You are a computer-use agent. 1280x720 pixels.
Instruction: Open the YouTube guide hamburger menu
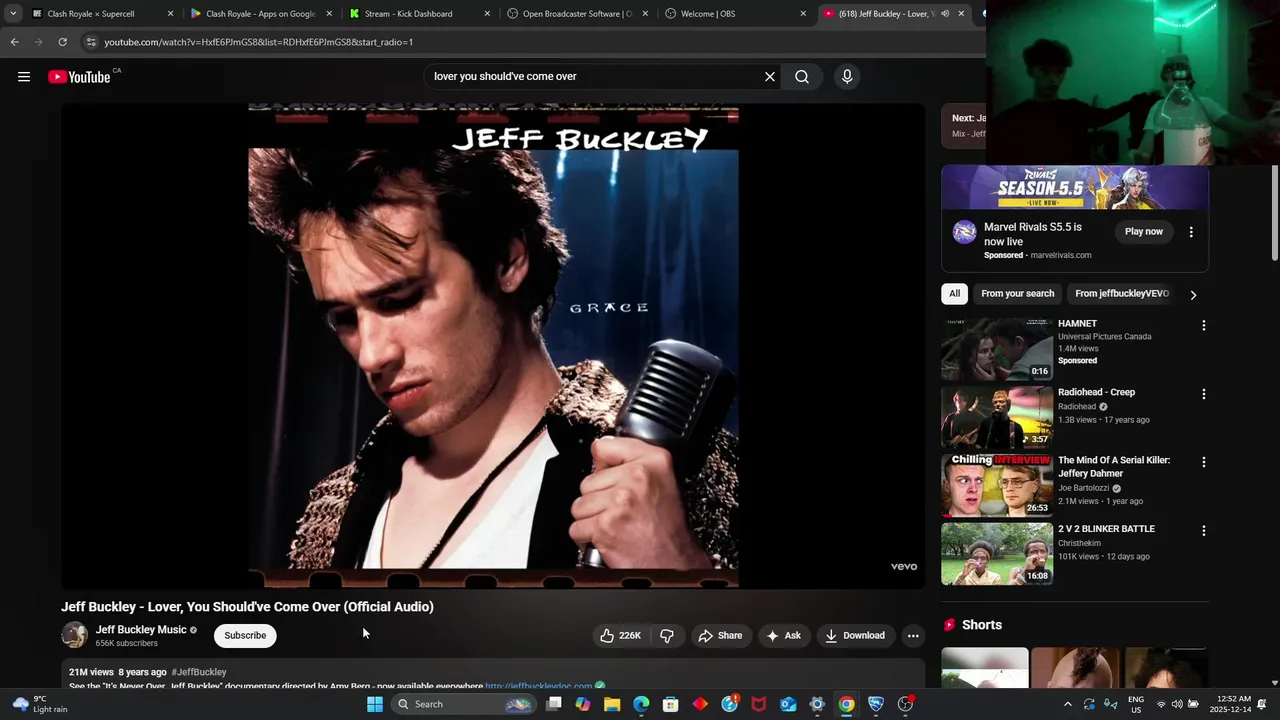click(24, 77)
